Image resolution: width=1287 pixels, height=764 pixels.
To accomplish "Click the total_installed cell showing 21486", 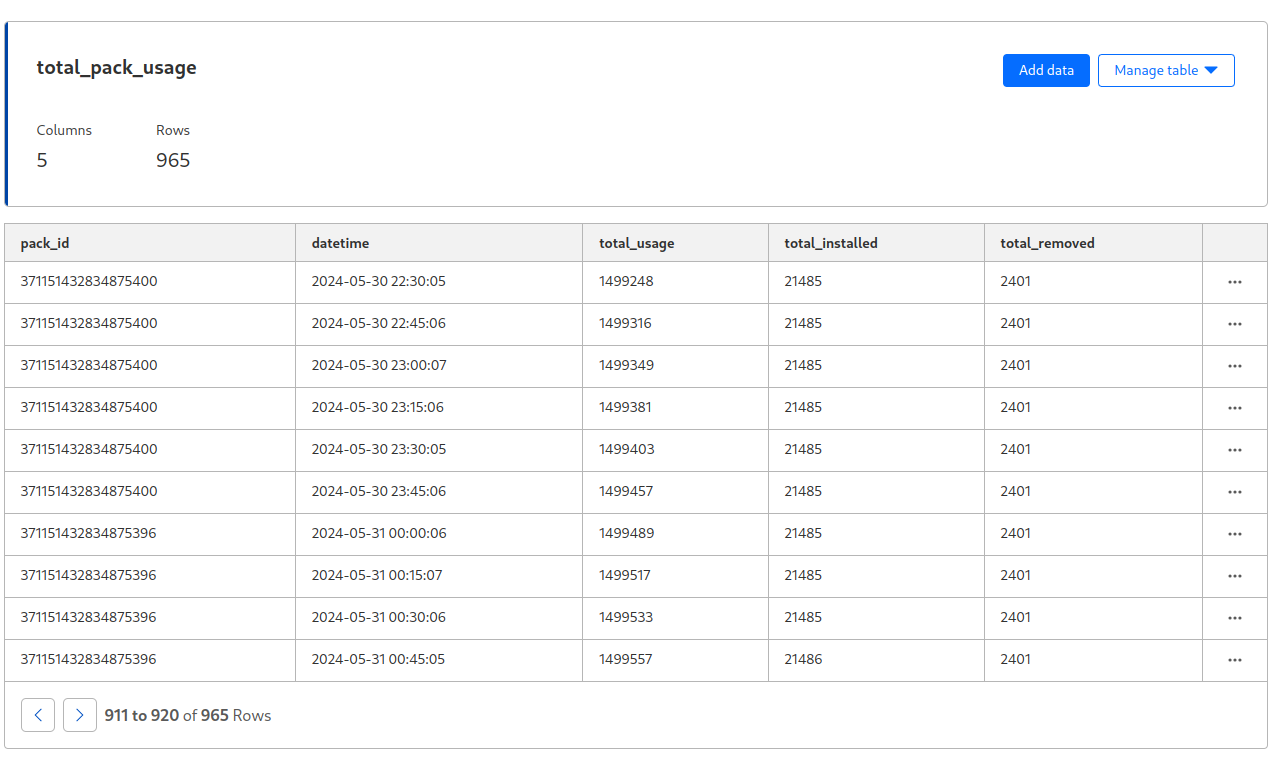I will tap(803, 660).
